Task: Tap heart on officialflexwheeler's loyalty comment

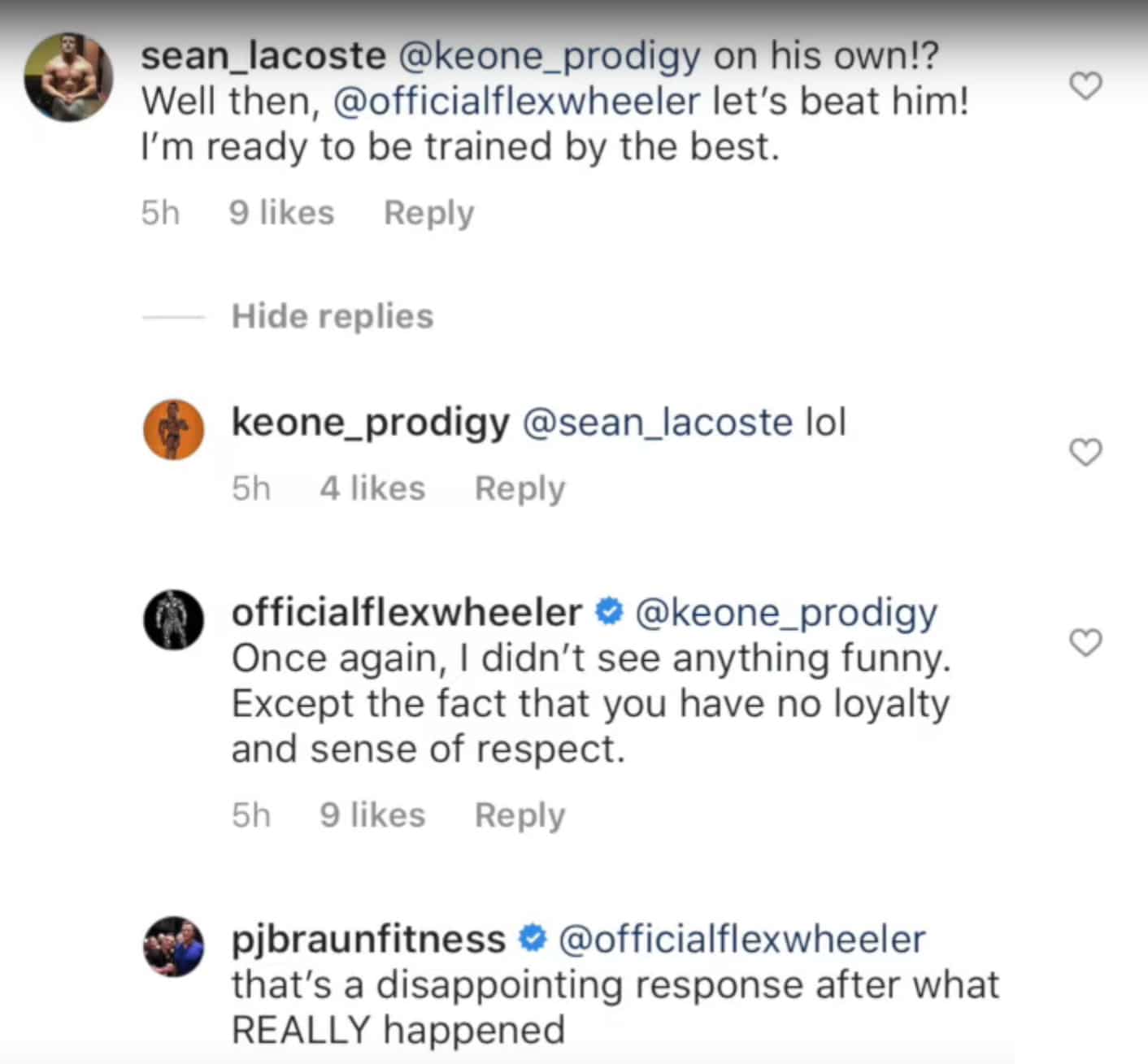Action: (x=1085, y=642)
